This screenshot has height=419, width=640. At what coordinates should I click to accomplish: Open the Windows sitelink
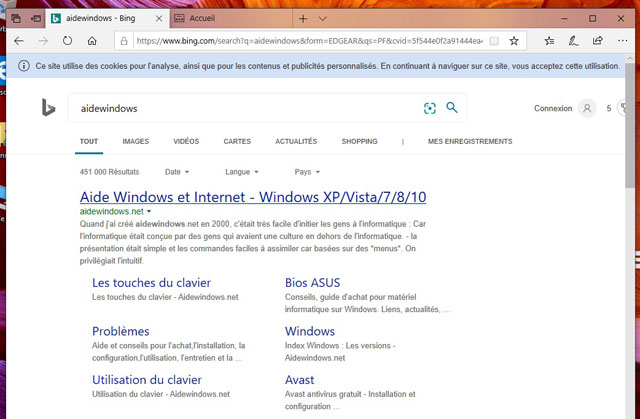click(310, 331)
